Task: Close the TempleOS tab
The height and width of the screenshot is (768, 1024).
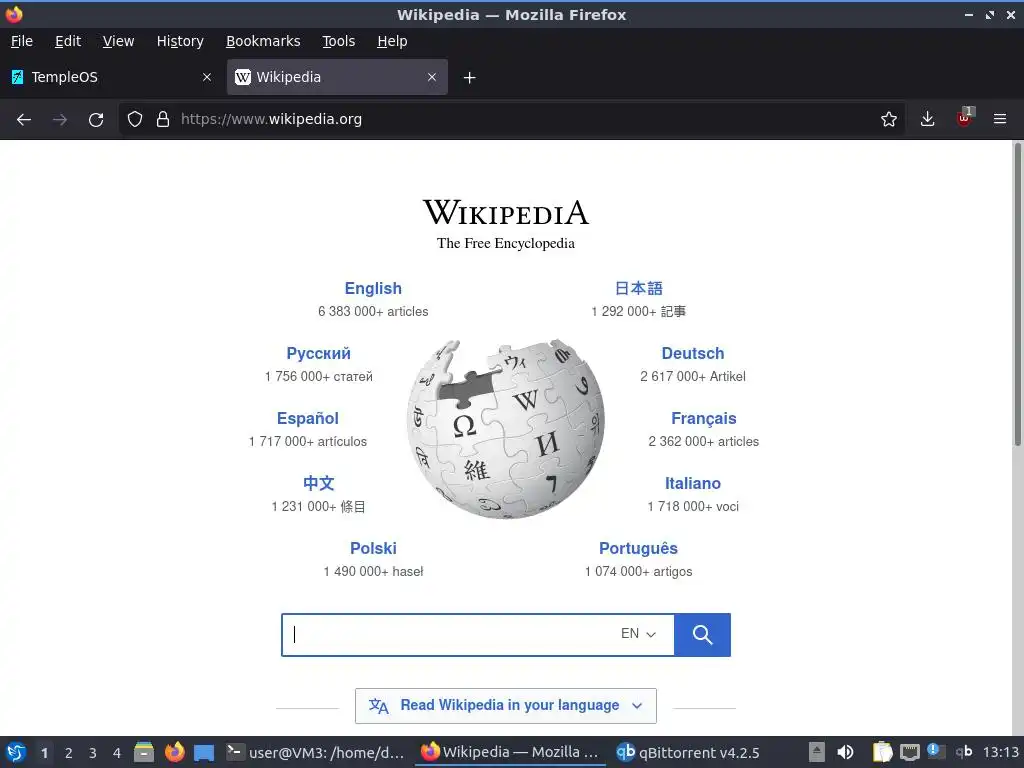Action: click(x=207, y=77)
